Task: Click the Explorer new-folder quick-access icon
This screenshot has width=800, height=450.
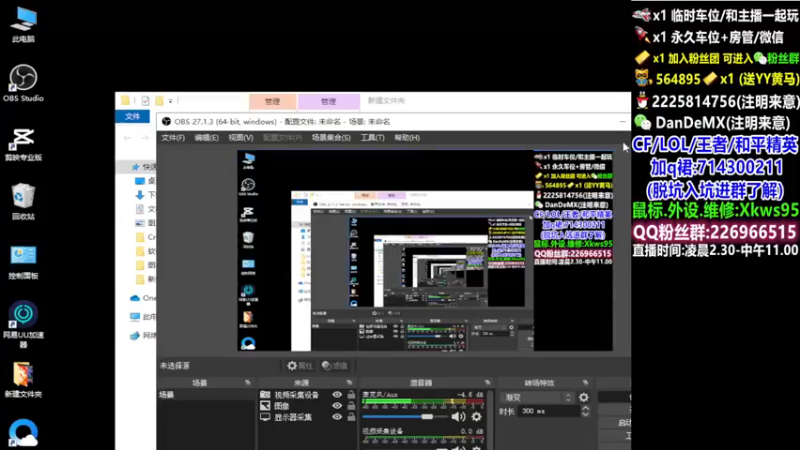Action: click(x=159, y=101)
